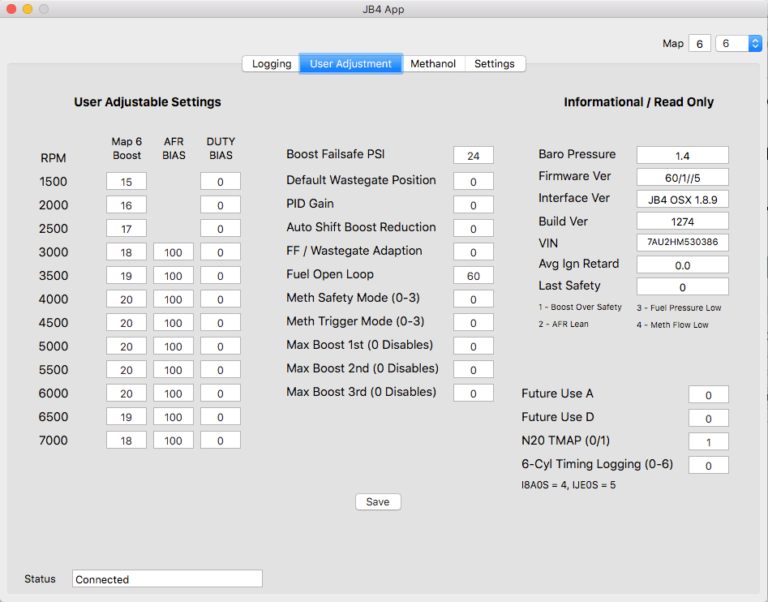This screenshot has height=602, width=768.
Task: Switch to the Logging tab
Action: click(271, 64)
